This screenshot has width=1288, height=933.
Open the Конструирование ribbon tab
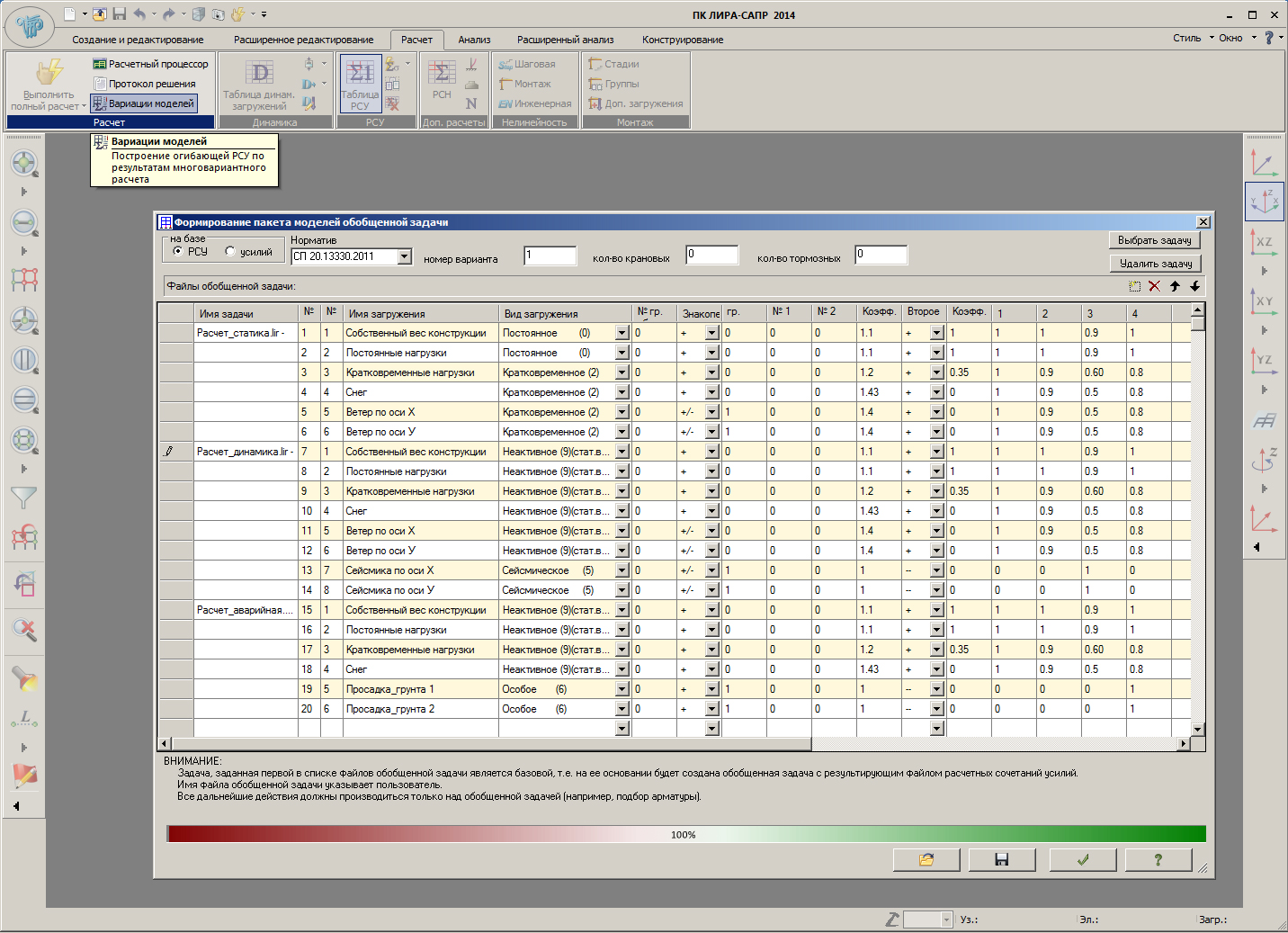tap(682, 40)
